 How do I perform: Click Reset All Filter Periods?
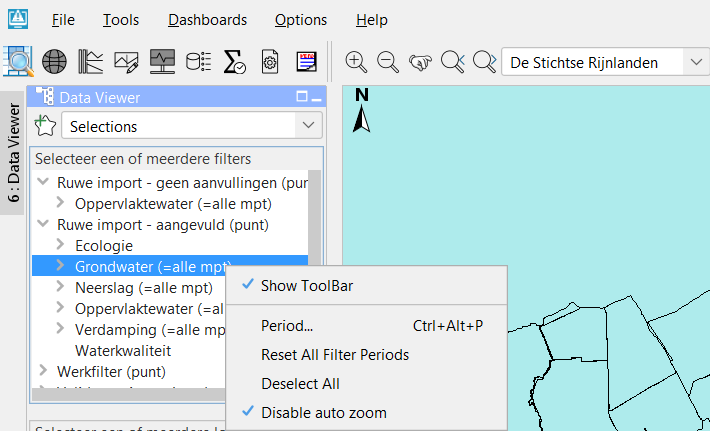[334, 355]
